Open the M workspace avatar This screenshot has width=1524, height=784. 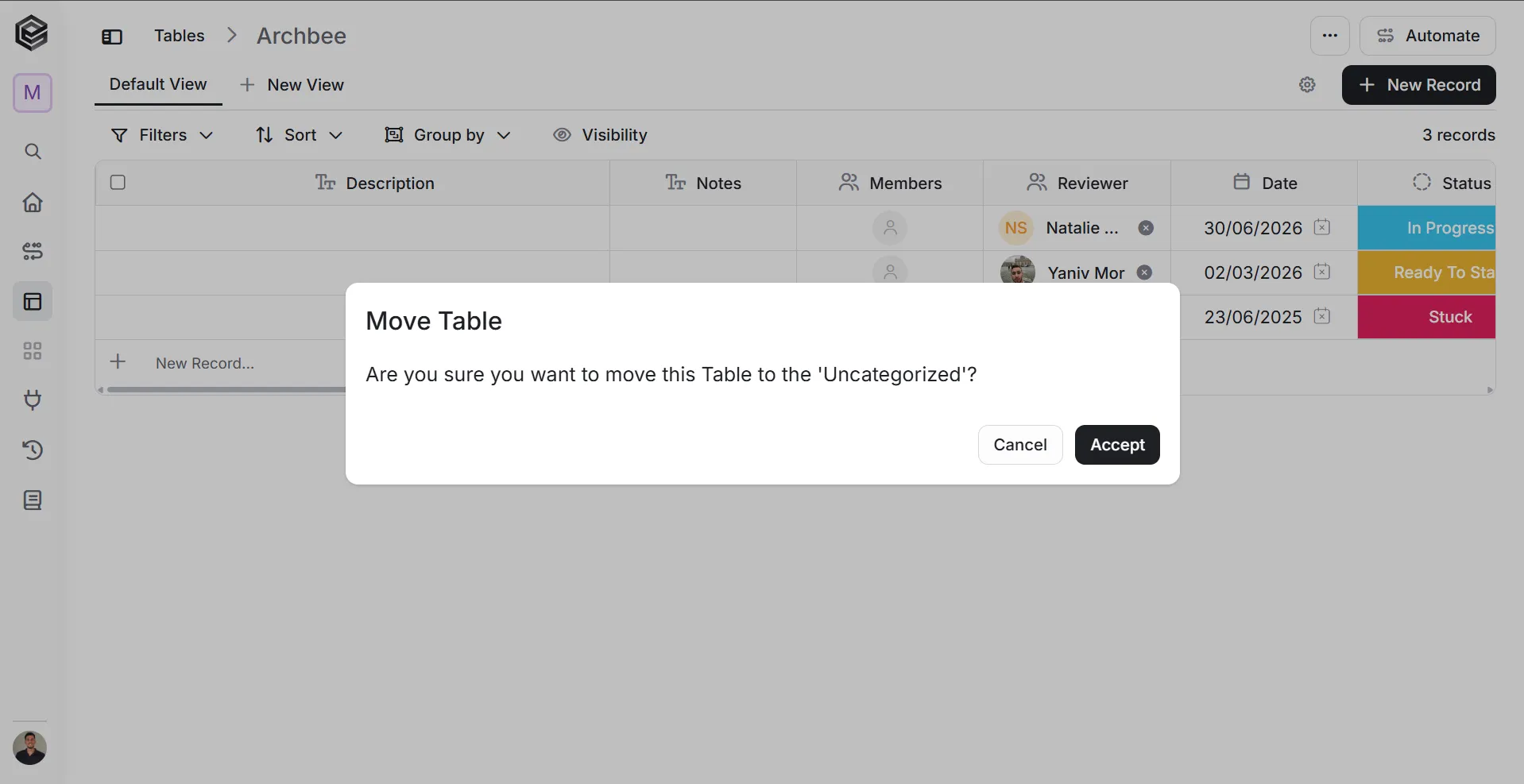click(33, 93)
